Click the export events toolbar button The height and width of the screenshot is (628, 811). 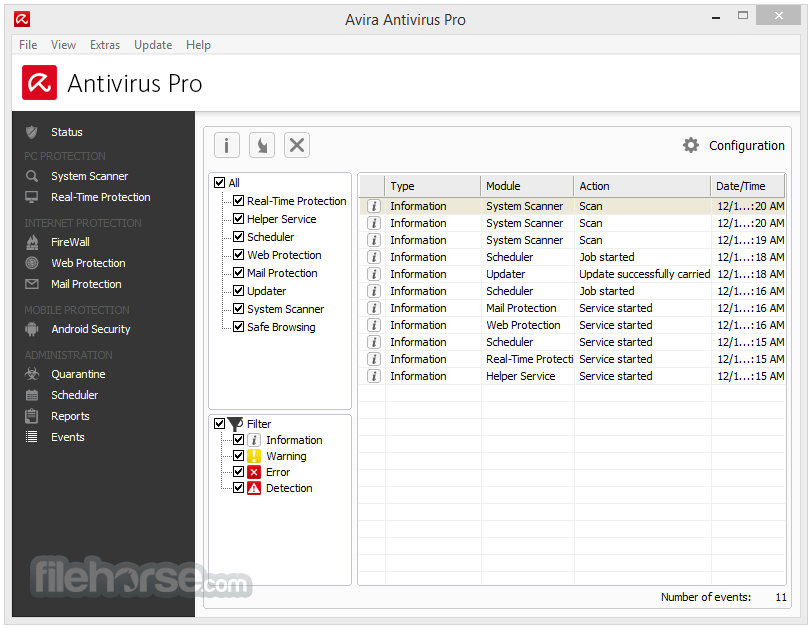coord(262,145)
